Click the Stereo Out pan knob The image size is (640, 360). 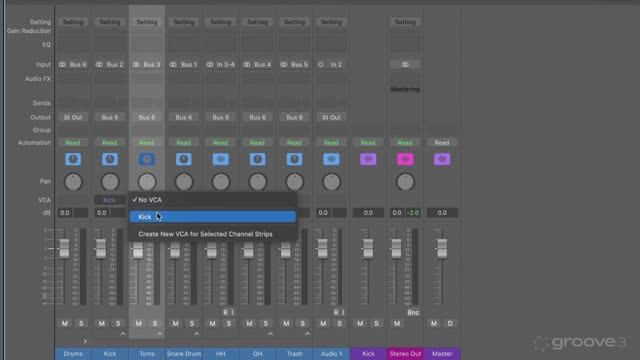pos(405,182)
